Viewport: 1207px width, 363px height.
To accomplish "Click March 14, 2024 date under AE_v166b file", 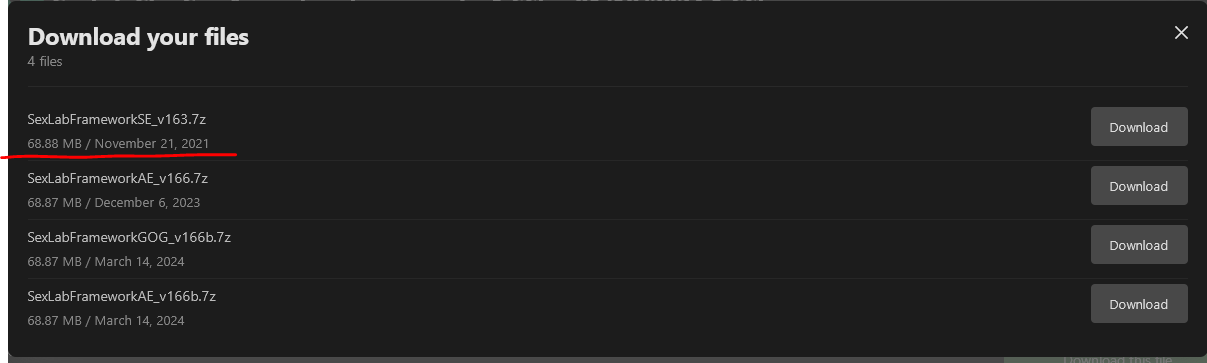I will (140, 320).
